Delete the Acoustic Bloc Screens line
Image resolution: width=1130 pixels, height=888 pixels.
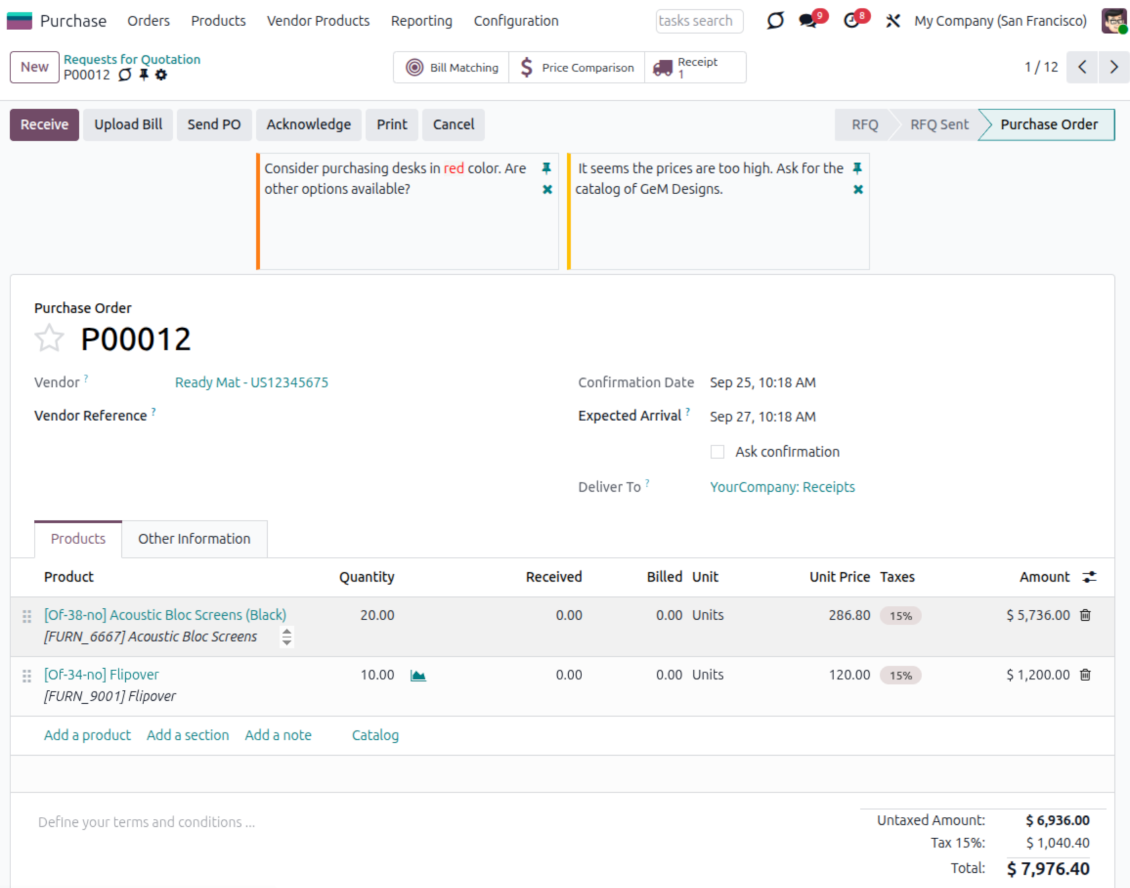(1085, 615)
